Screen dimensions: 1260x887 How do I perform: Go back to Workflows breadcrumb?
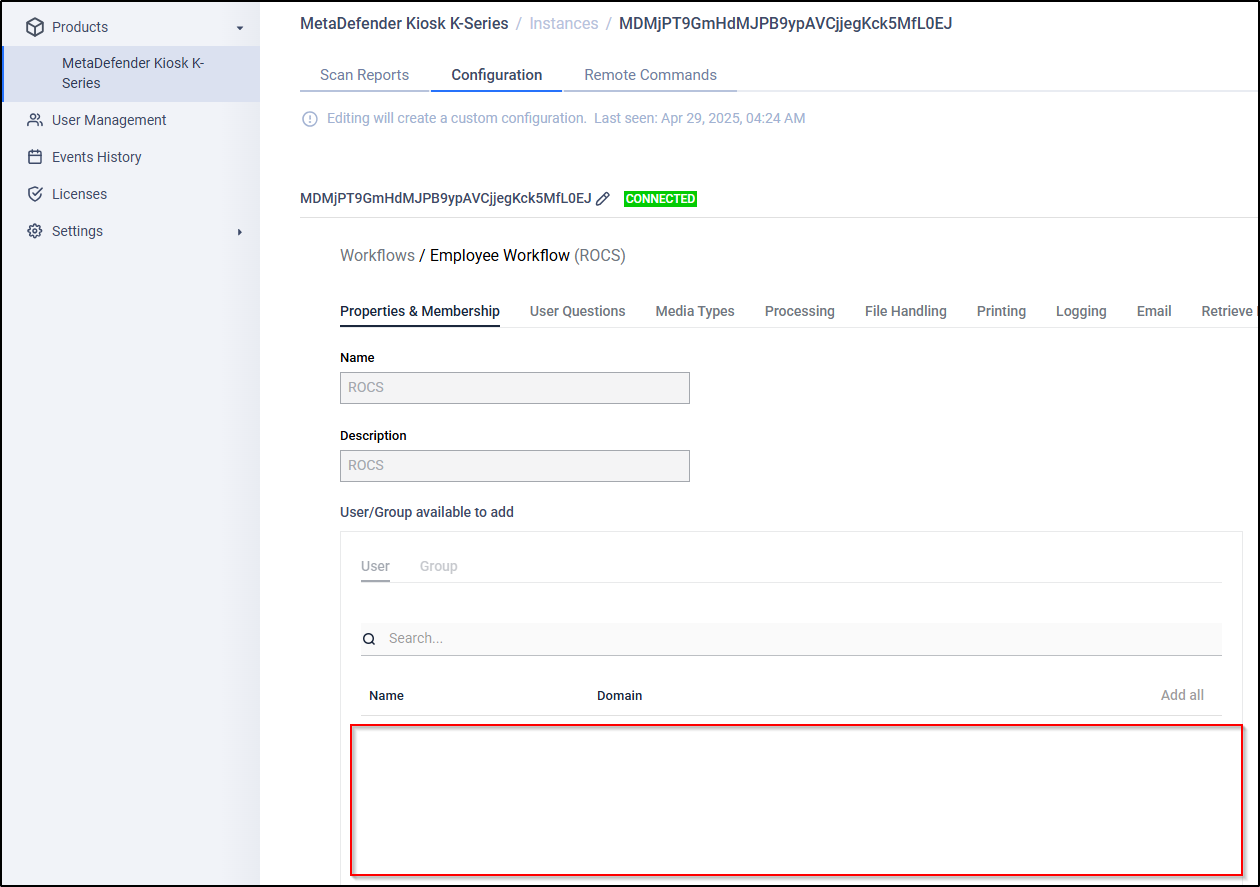[377, 256]
